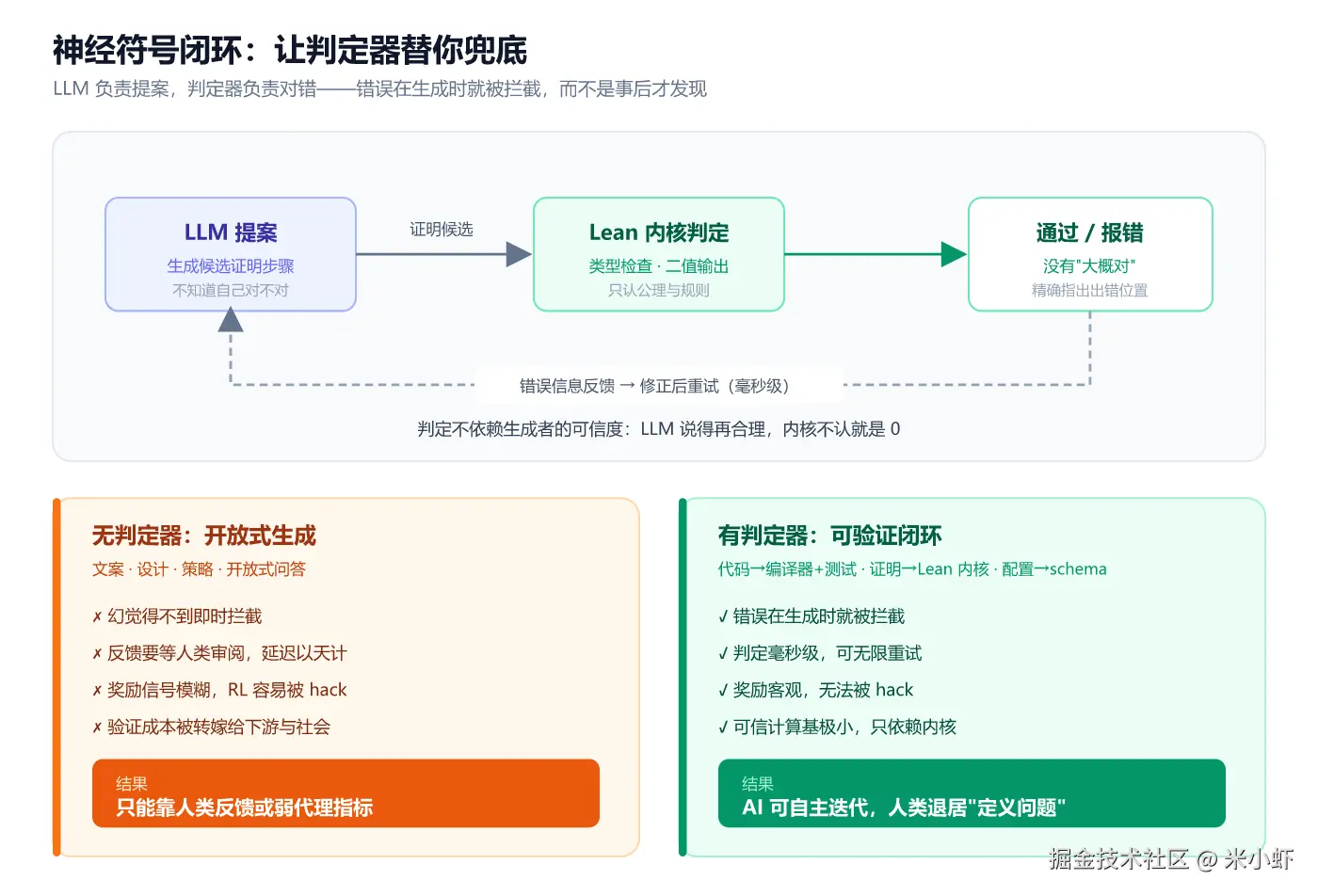Select the line "文案 · 设计 · 策略 · 开放式问答"

199,569
